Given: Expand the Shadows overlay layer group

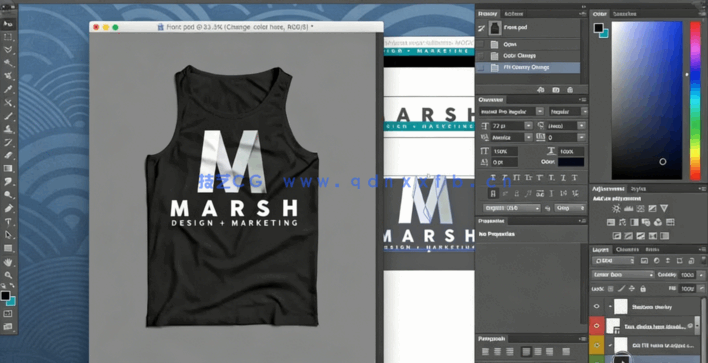Looking at the screenshot, I should pos(610,307).
